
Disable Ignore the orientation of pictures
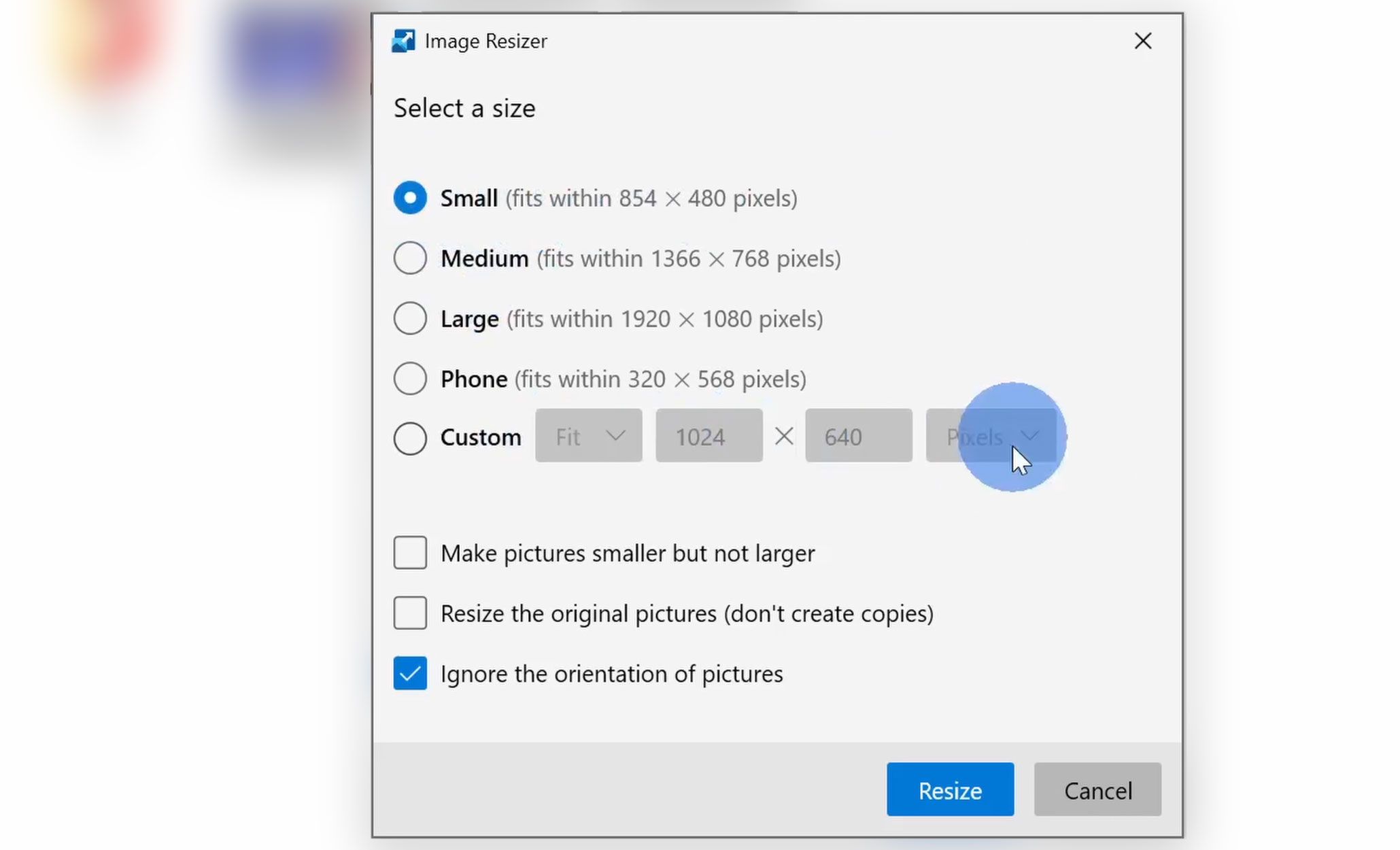[410, 672]
